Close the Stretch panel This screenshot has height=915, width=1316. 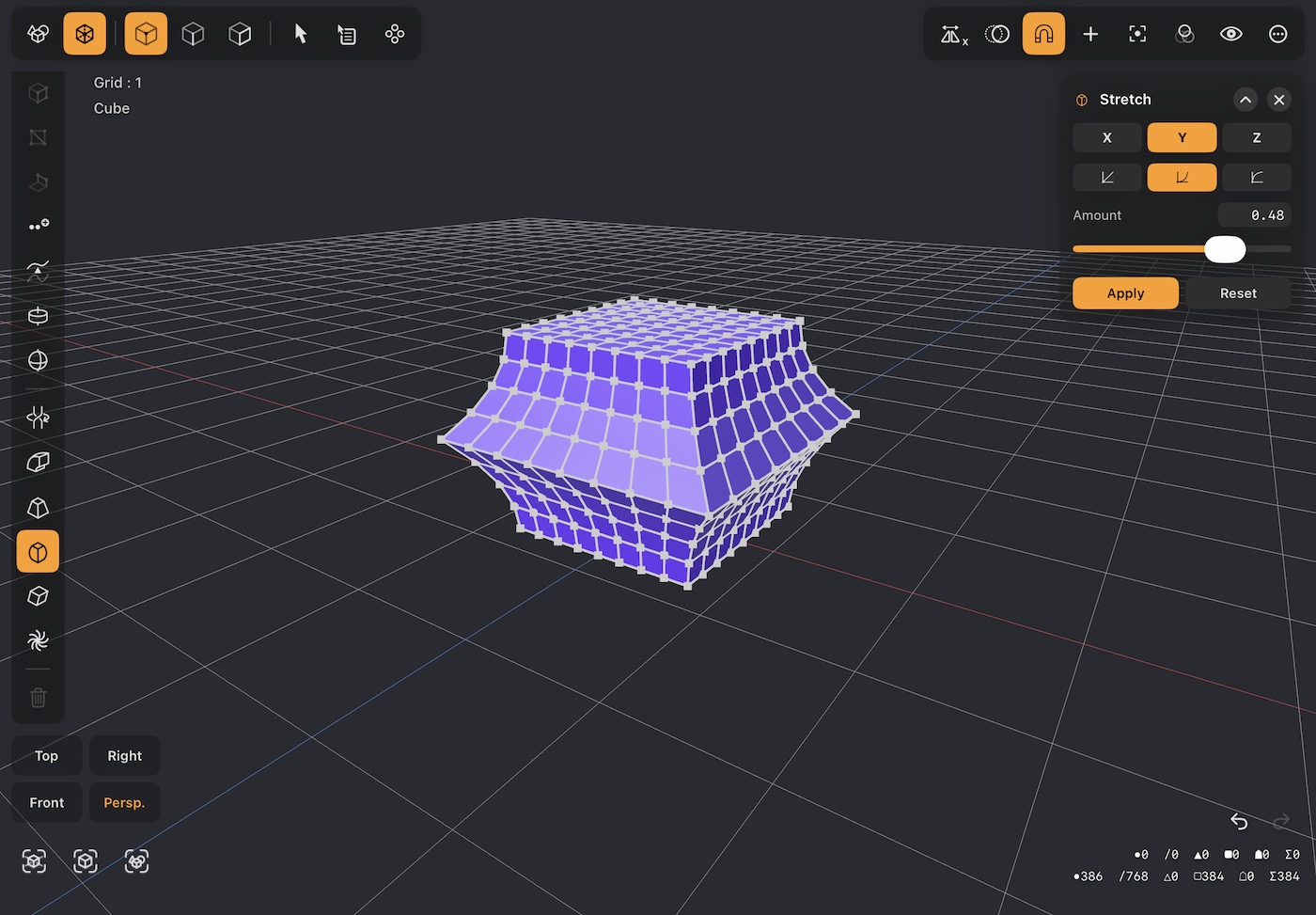[x=1279, y=100]
